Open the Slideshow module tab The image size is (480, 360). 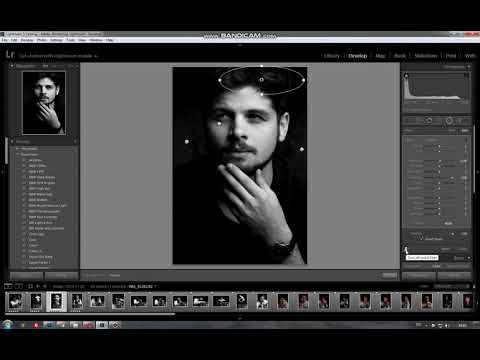(426, 56)
